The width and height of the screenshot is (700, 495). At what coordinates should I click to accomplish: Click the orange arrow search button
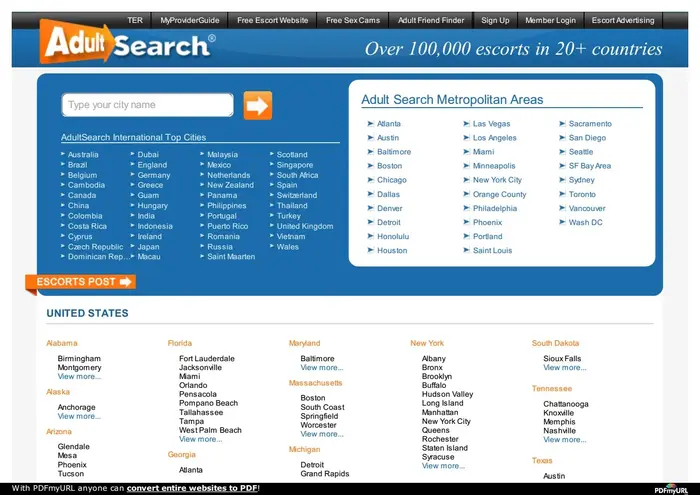click(x=258, y=106)
